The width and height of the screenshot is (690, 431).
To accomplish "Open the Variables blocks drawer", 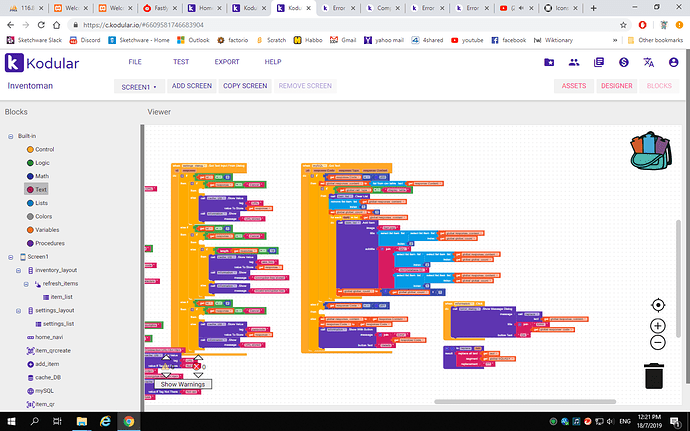I will (x=42, y=230).
